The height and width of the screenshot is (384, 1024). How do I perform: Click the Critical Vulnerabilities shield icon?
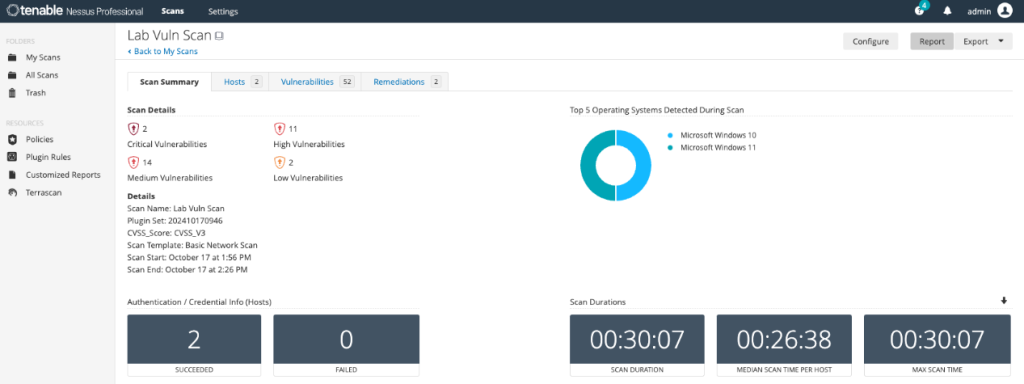[x=133, y=129]
